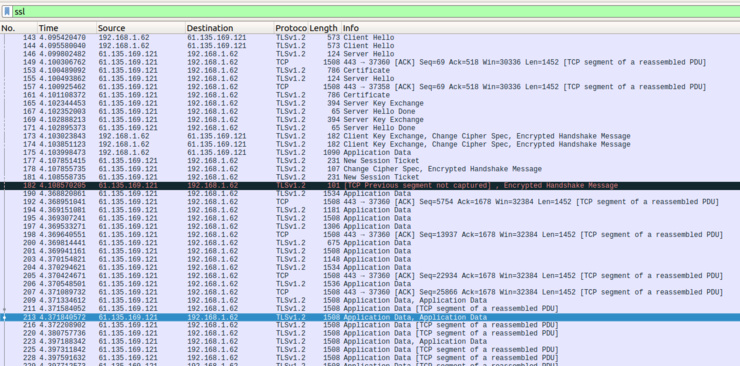Select packet 197 Application Data row
Screen dimensions: 740x366
pyautogui.click(x=370, y=227)
